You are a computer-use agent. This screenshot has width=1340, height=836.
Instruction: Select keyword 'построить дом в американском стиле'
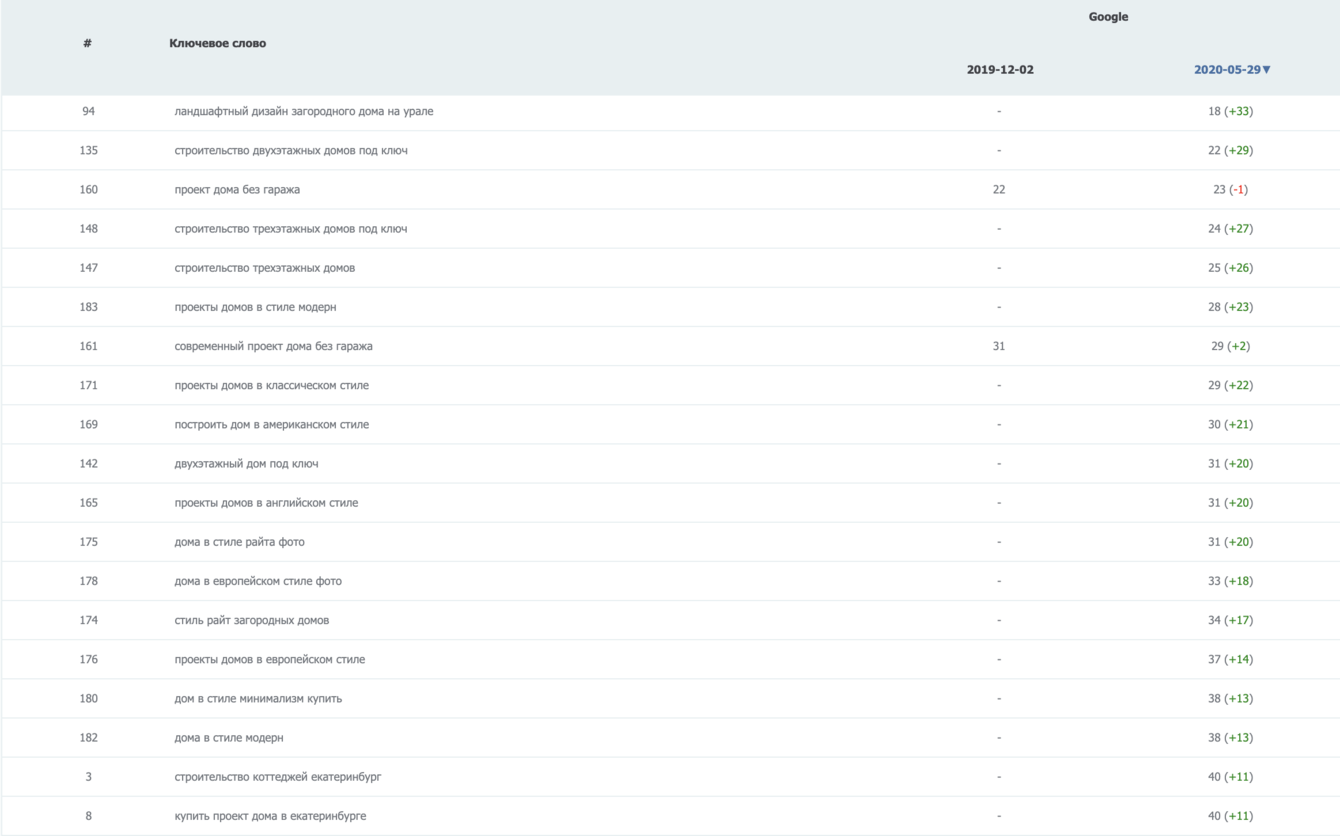(272, 424)
